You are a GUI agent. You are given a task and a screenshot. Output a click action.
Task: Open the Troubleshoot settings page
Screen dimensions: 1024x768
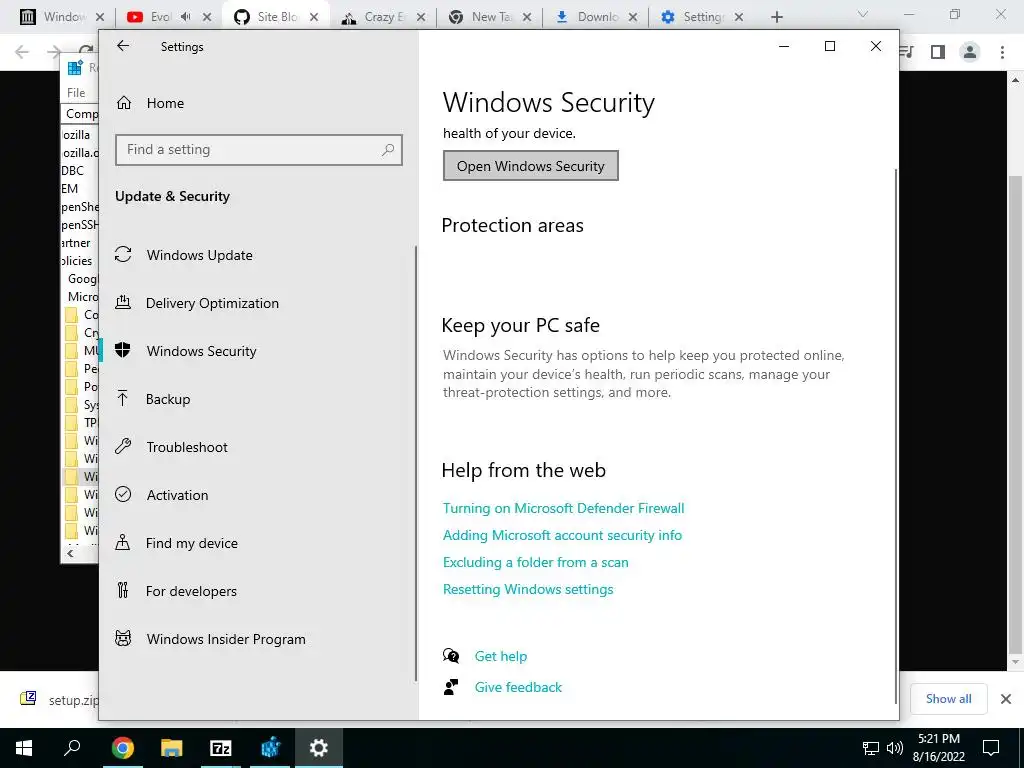pos(171,447)
